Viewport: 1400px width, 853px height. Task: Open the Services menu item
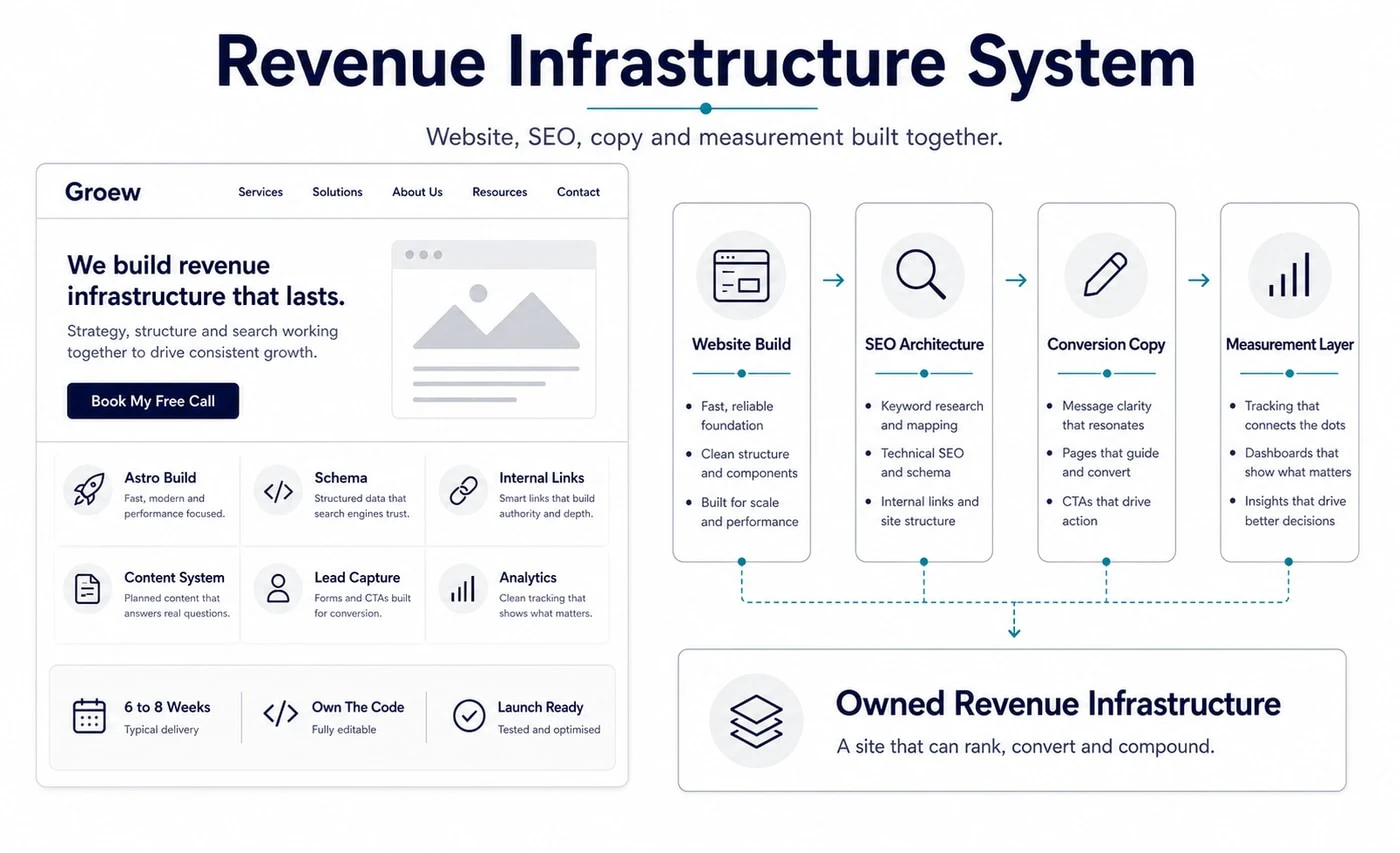[260, 192]
